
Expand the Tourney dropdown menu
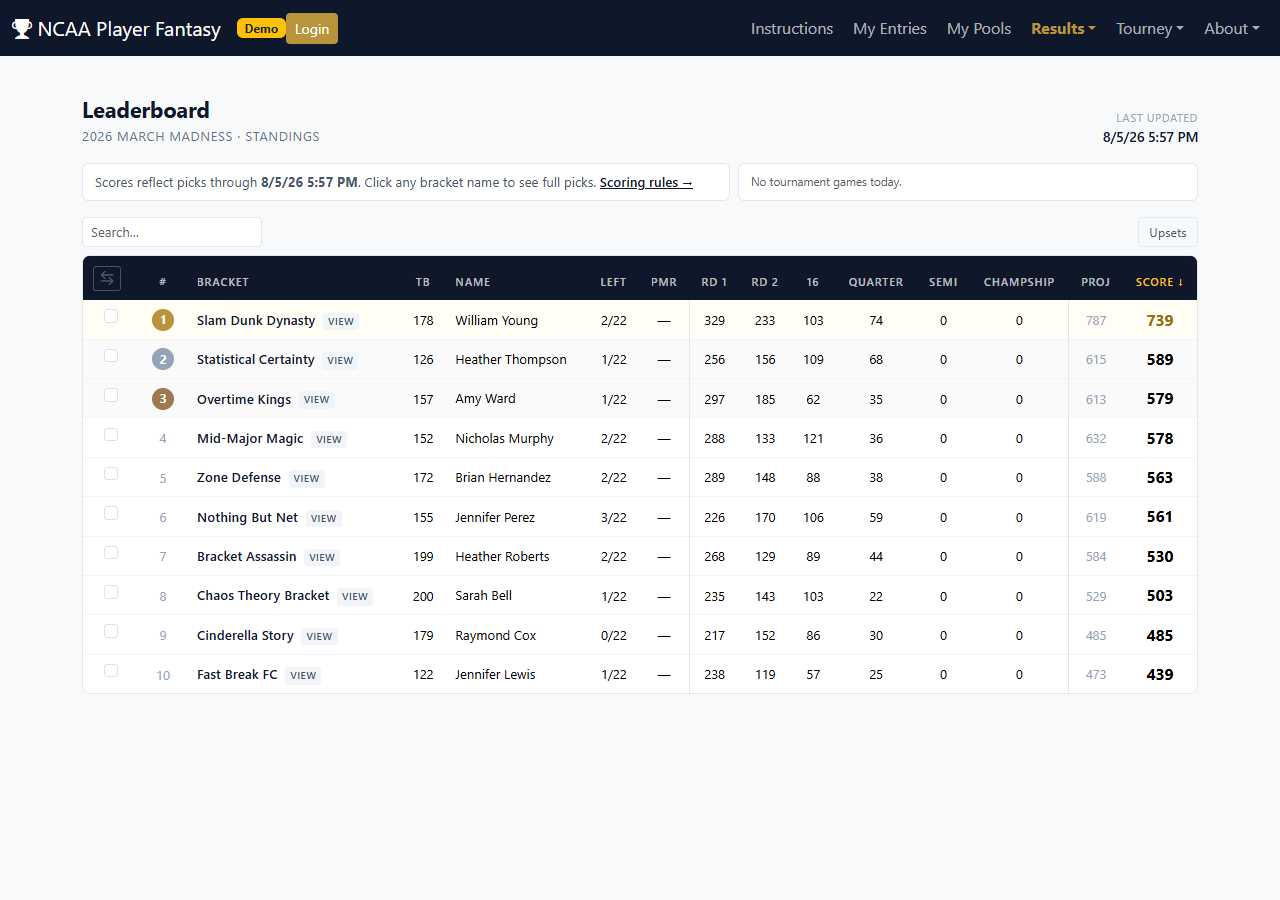(x=1150, y=29)
